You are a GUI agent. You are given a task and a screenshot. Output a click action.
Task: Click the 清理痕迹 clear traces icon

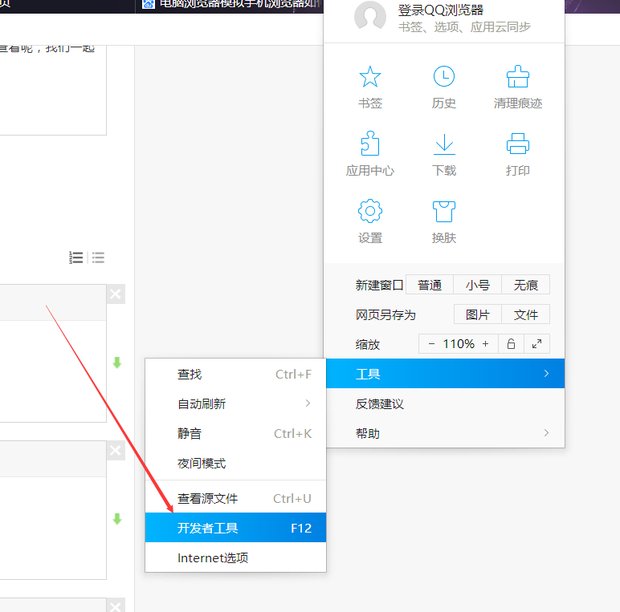(x=518, y=77)
